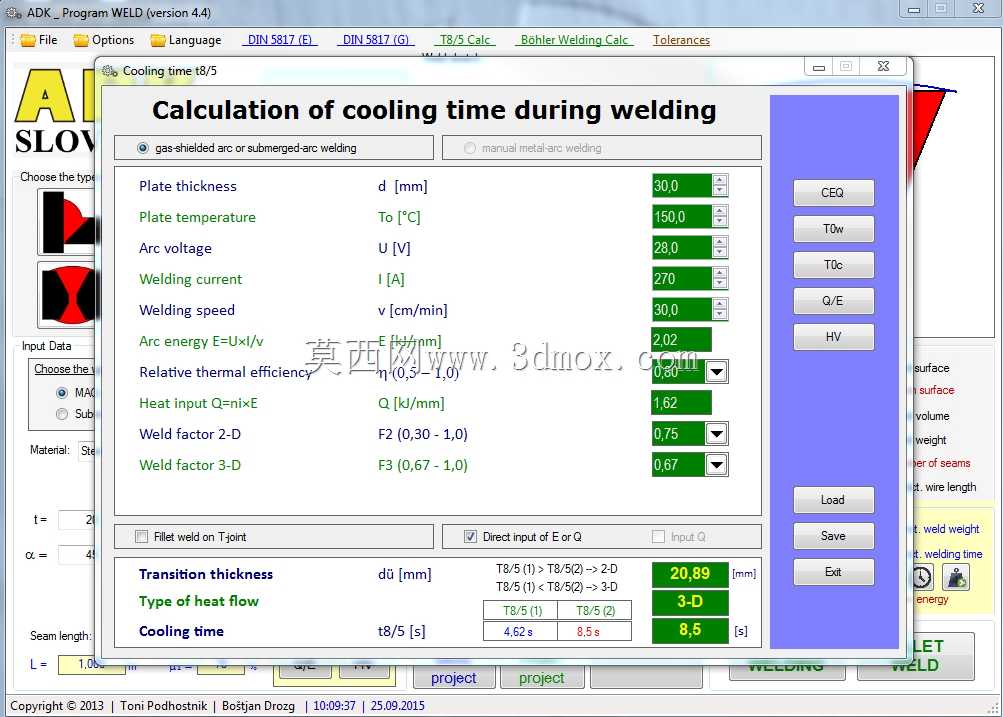Expand relative thermal efficiency dropdown
This screenshot has width=1003, height=717.
pyautogui.click(x=716, y=372)
